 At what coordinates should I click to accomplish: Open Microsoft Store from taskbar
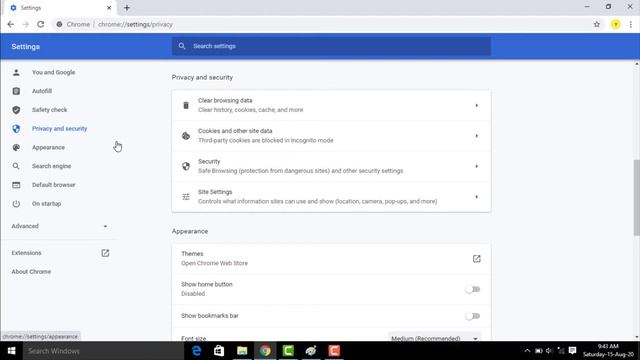pos(219,351)
